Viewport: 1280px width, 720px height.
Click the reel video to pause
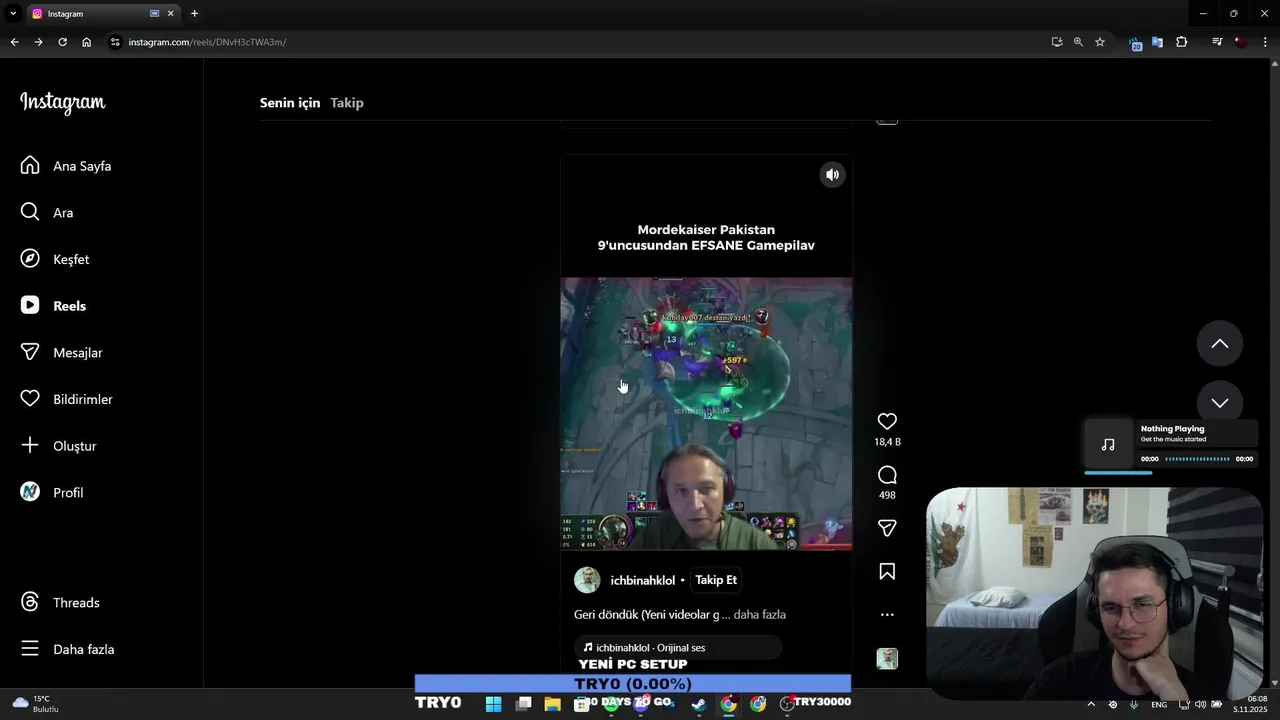coord(706,413)
